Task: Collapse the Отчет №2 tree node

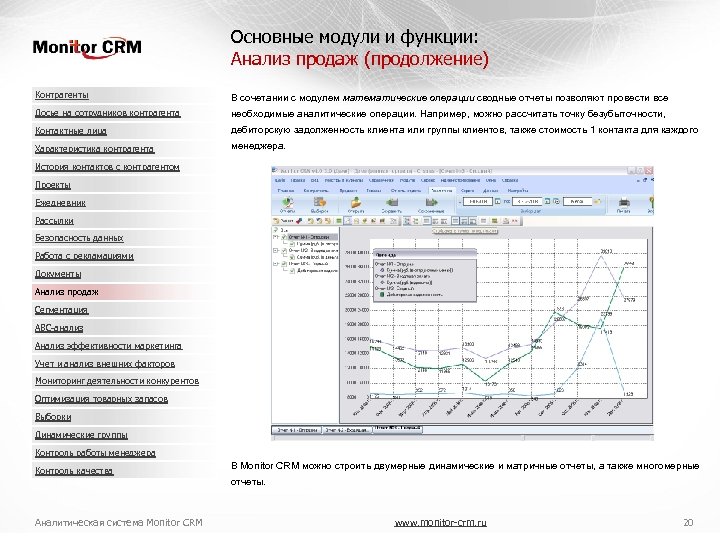Action: [276, 251]
